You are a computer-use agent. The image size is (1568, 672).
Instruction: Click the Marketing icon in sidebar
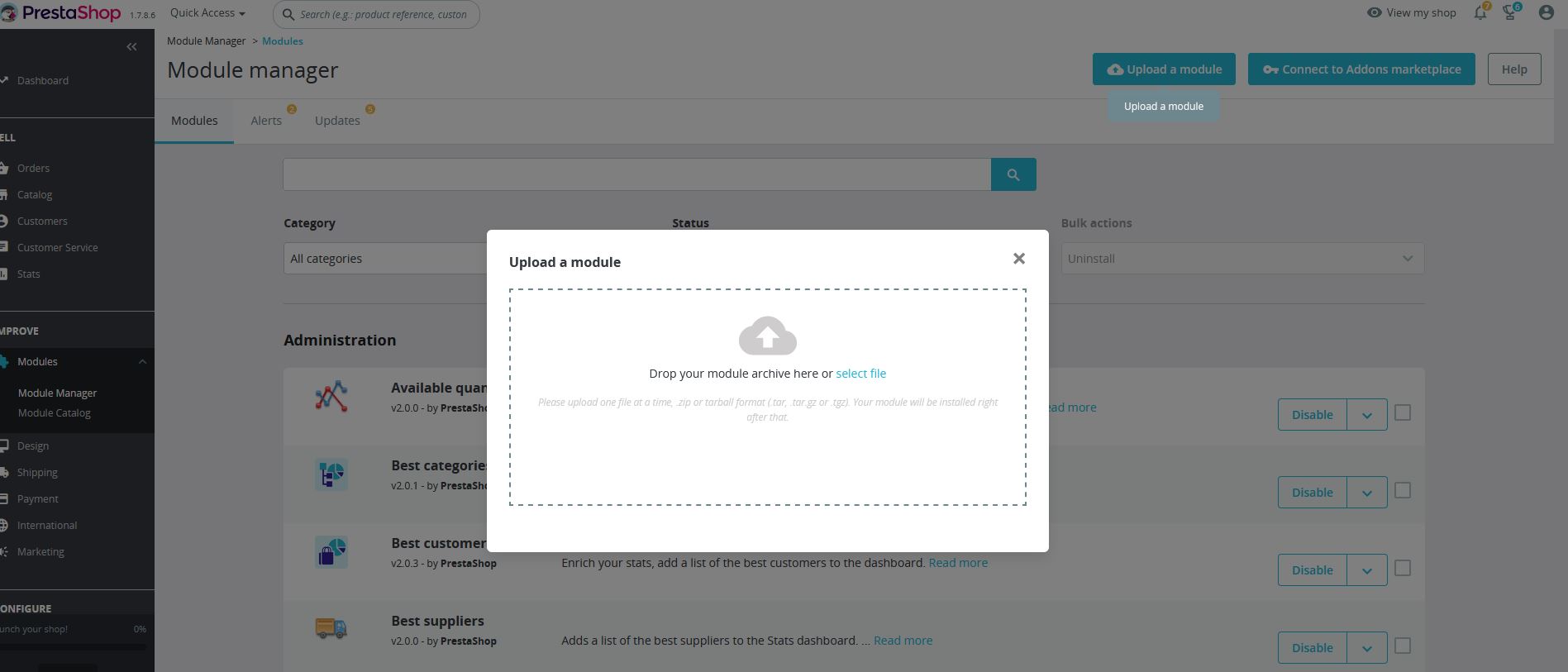click(x=4, y=551)
